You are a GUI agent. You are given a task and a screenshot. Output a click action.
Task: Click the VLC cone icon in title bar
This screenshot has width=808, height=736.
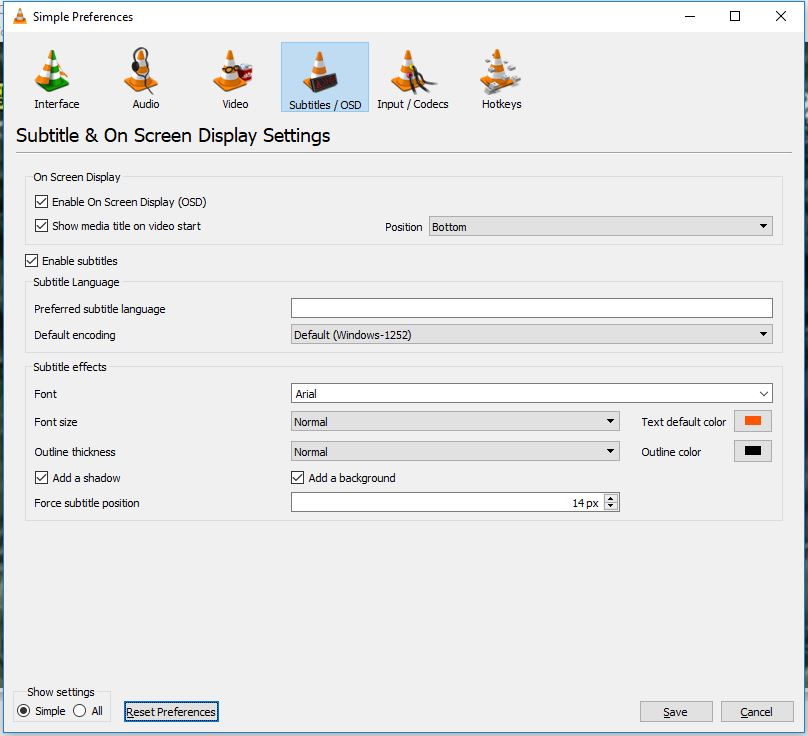click(20, 16)
